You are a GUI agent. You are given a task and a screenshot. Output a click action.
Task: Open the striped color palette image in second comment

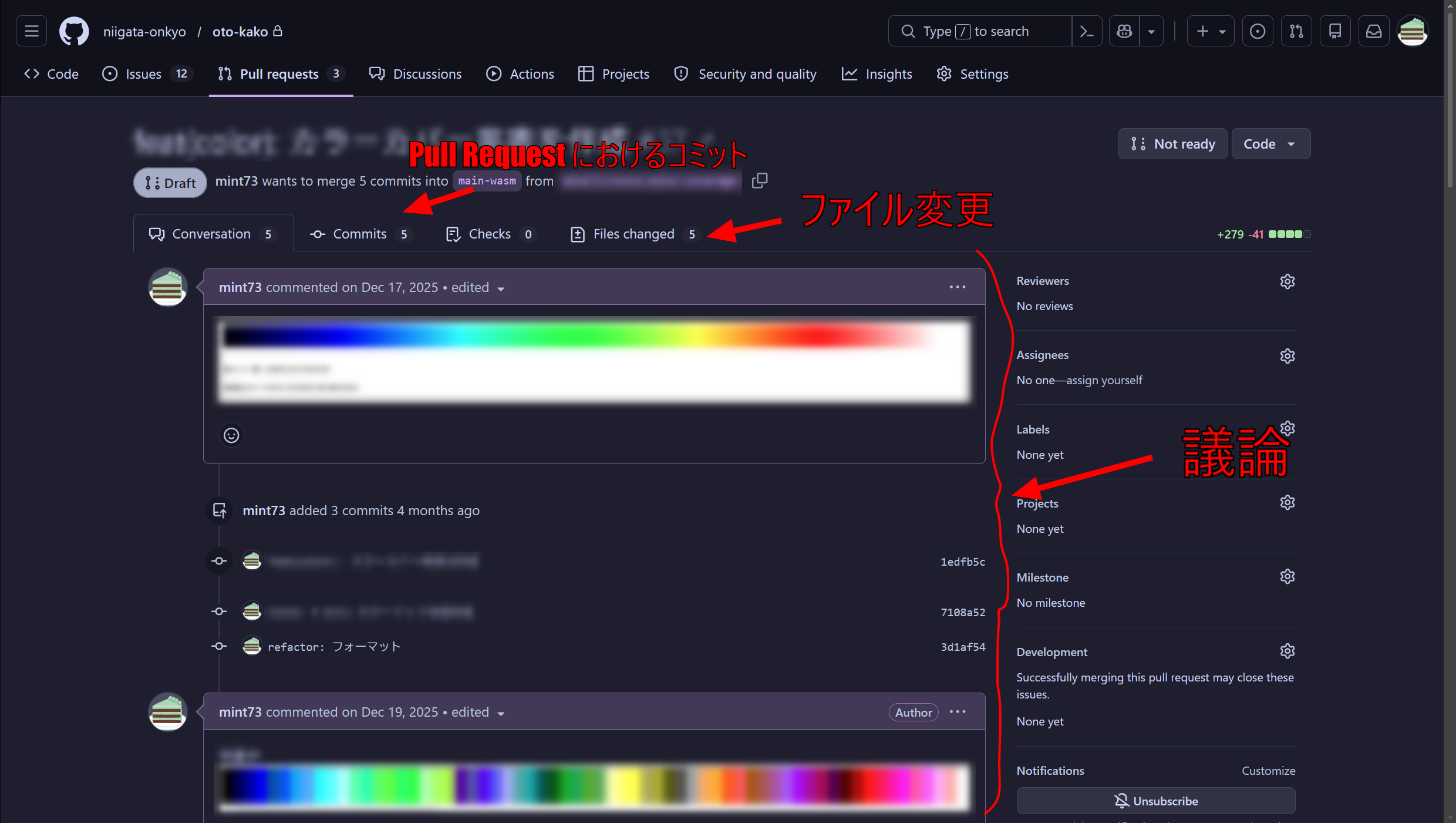594,788
